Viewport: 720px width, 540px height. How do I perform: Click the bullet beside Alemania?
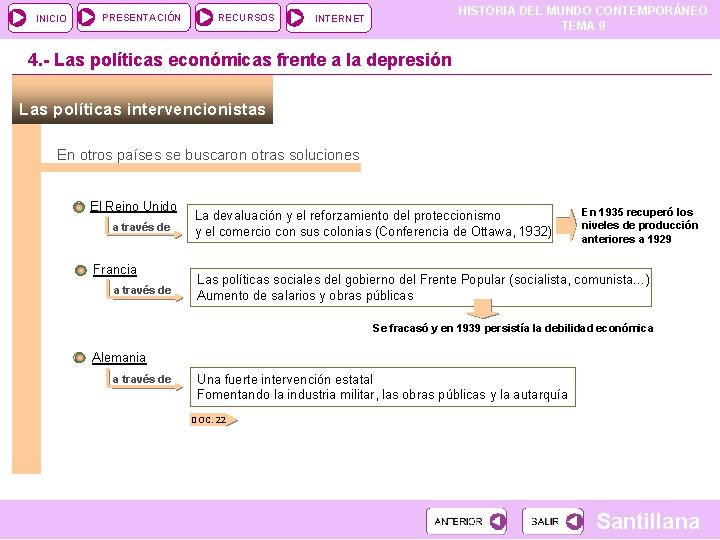(x=79, y=357)
